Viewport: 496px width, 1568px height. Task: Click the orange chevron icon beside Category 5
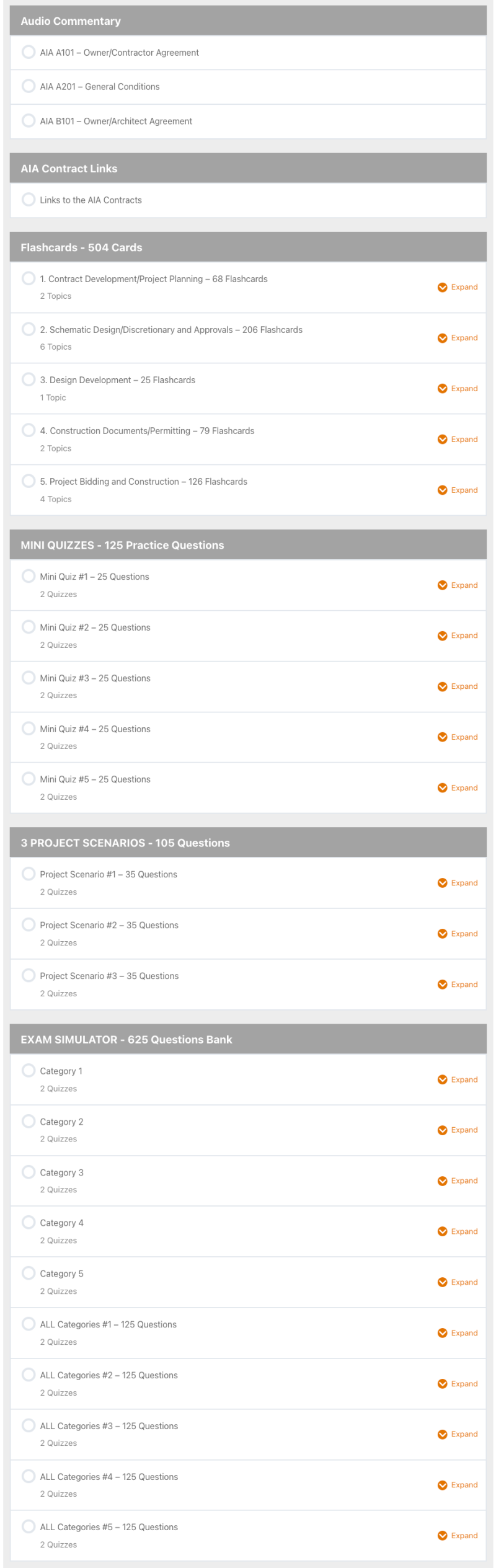coord(442,1282)
